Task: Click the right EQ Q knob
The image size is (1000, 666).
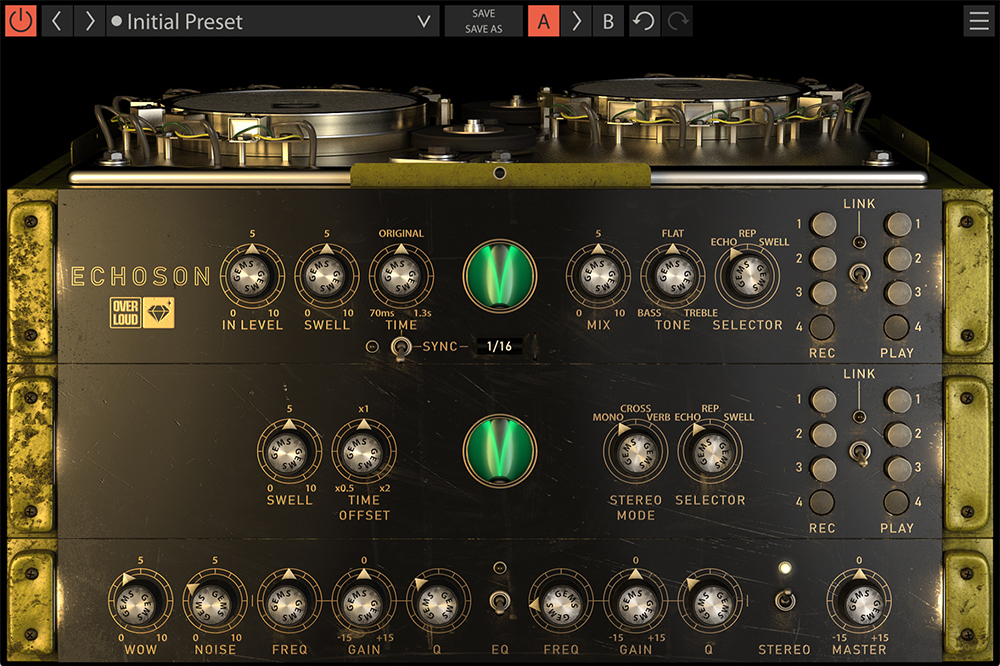Action: [710, 602]
